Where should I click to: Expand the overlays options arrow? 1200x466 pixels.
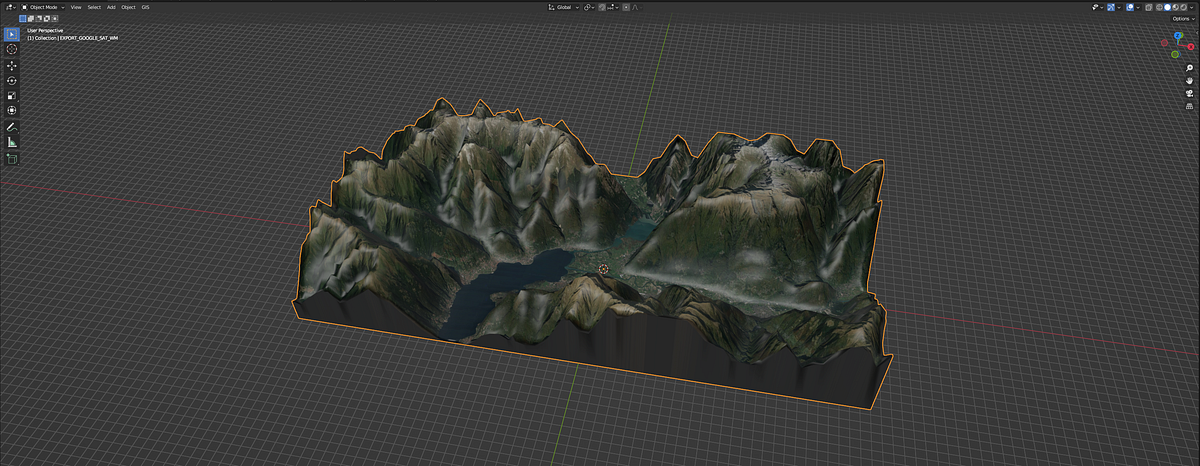coord(1138,7)
